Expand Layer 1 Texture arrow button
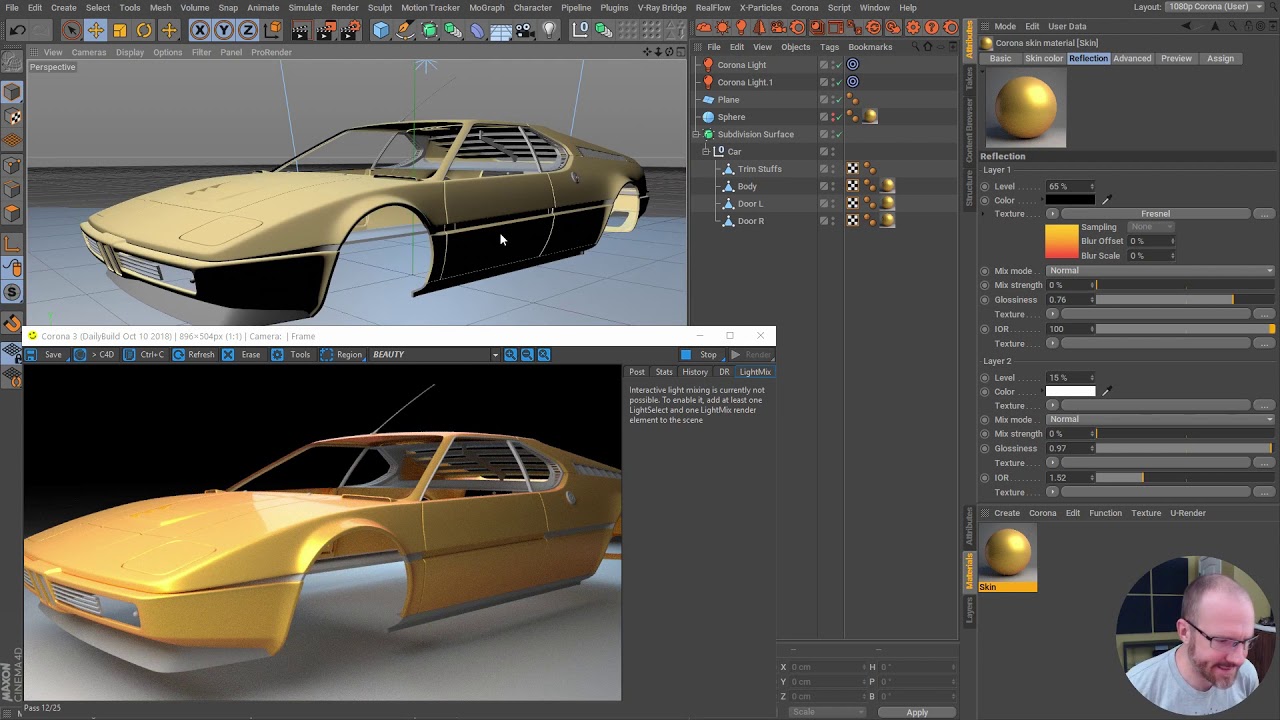Screen dimensions: 1280x720 pyautogui.click(x=1052, y=214)
